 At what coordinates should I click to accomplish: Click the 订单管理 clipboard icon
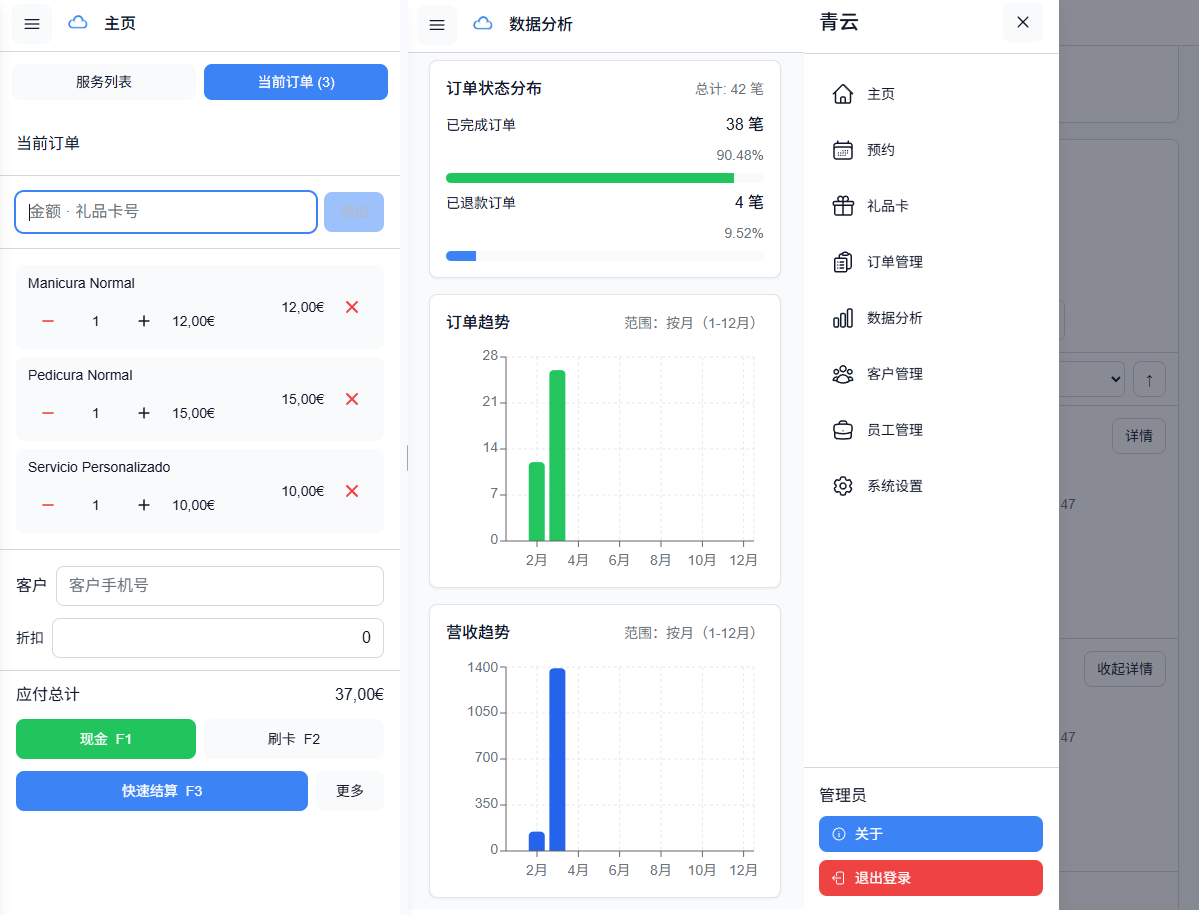tap(843, 262)
